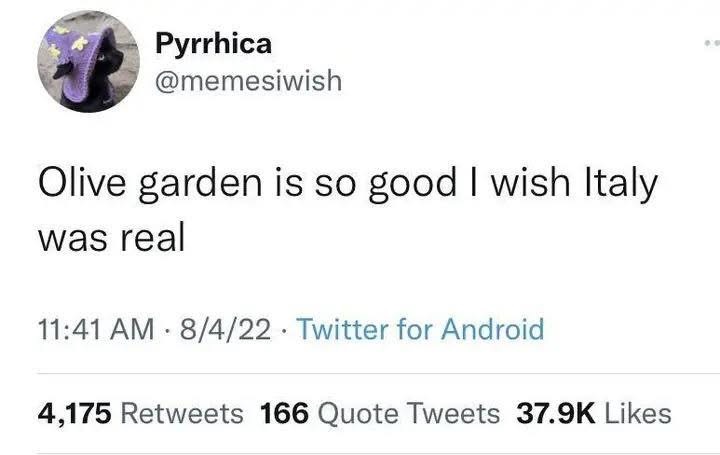Select the 8/4/22 date
720x455 pixels.
coord(225,330)
